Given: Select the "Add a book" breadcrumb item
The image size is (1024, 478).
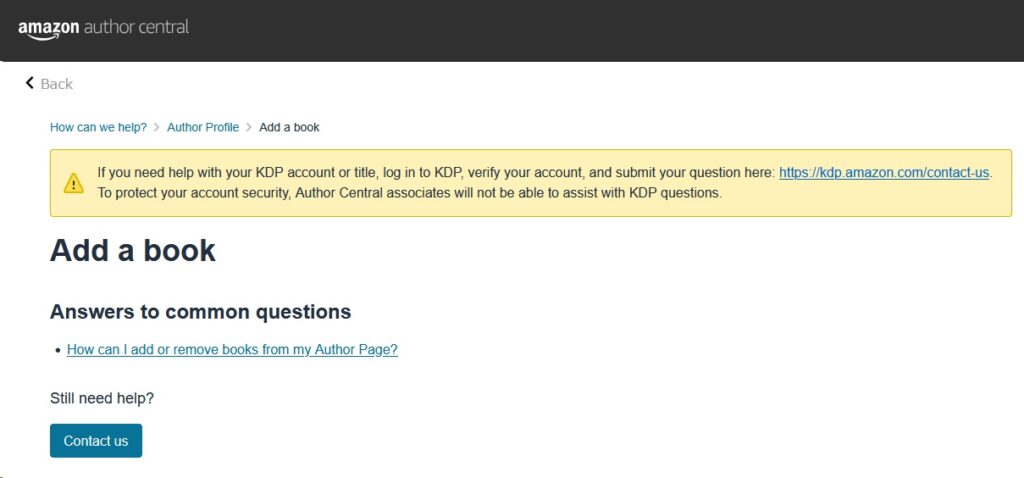Looking at the screenshot, I should coord(289,127).
